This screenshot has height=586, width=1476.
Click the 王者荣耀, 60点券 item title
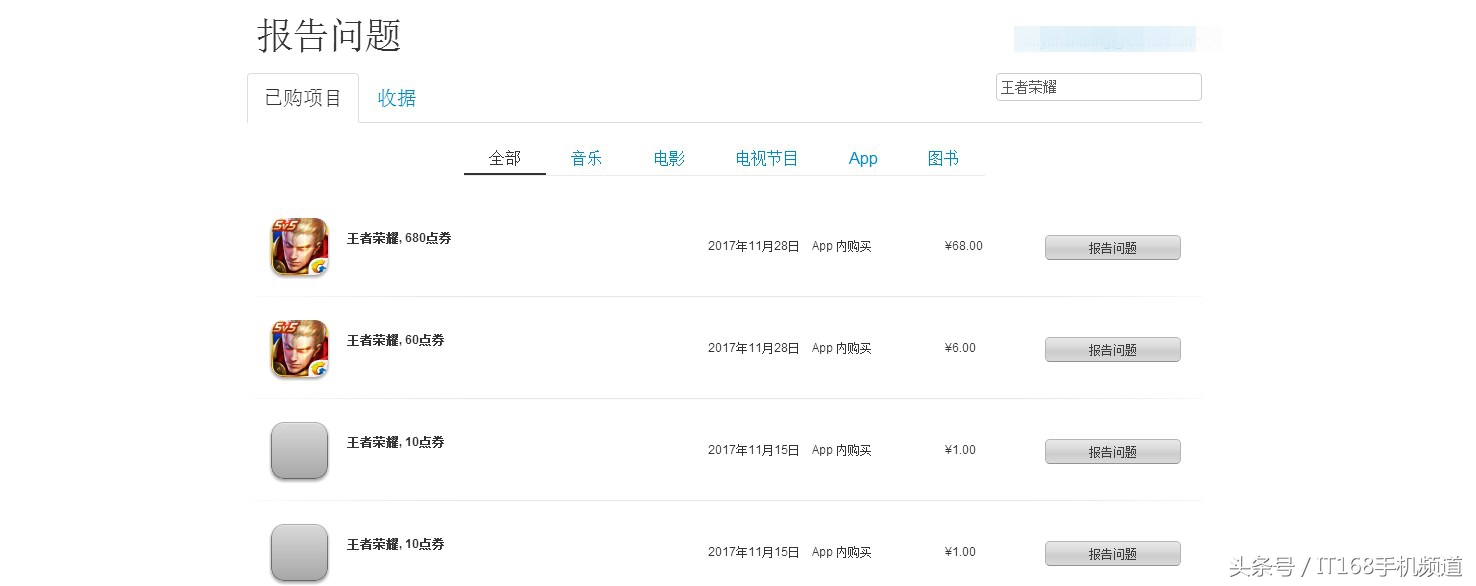[395, 340]
